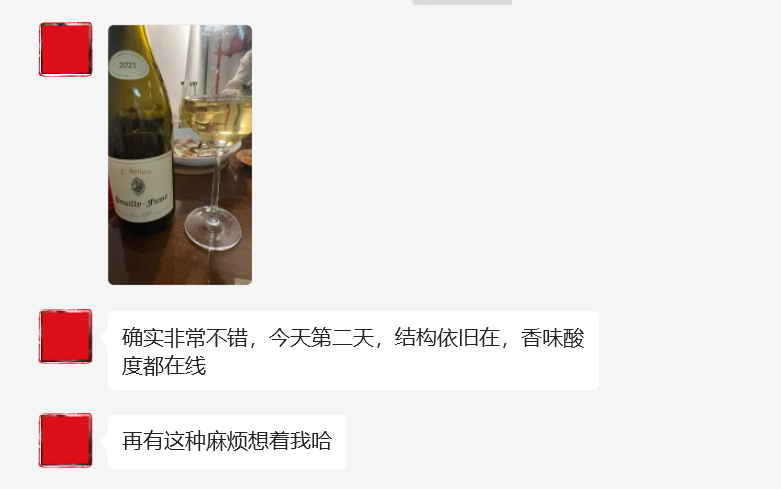Click the red avatar beside the photo
The image size is (781, 489).
click(x=66, y=49)
